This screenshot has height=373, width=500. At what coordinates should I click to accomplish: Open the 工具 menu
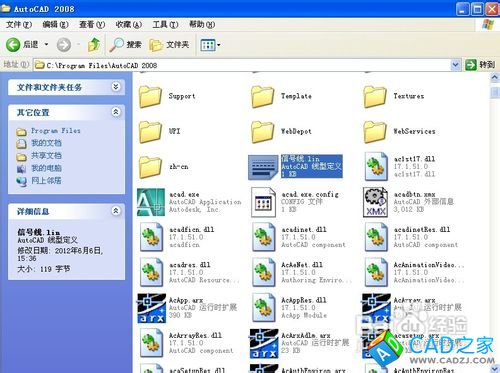[x=165, y=24]
